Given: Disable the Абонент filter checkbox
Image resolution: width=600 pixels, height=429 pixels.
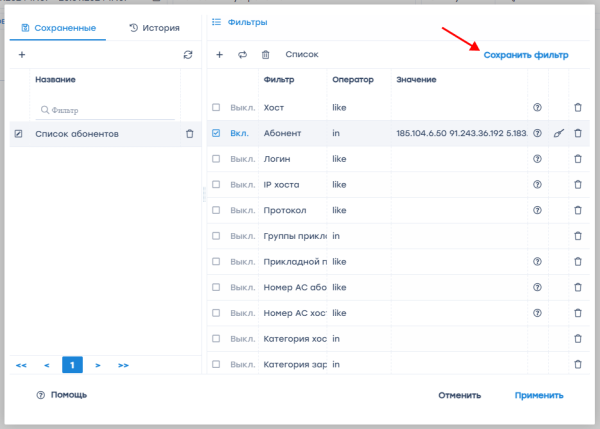Looking at the screenshot, I should (216, 133).
